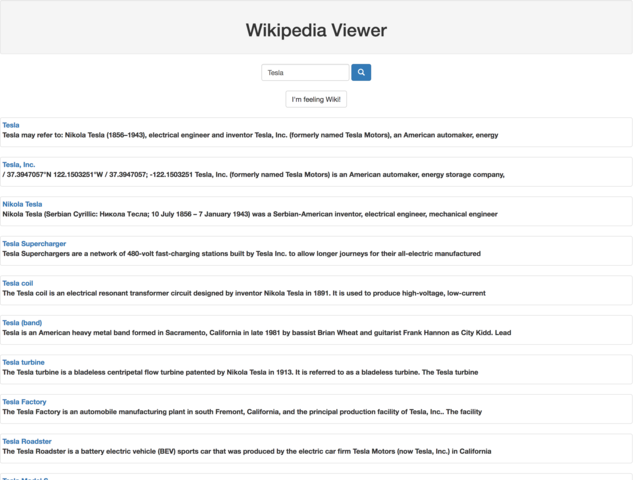Open the Tesla disambiguation result link
Screen dimensions: 640x480
point(11,125)
